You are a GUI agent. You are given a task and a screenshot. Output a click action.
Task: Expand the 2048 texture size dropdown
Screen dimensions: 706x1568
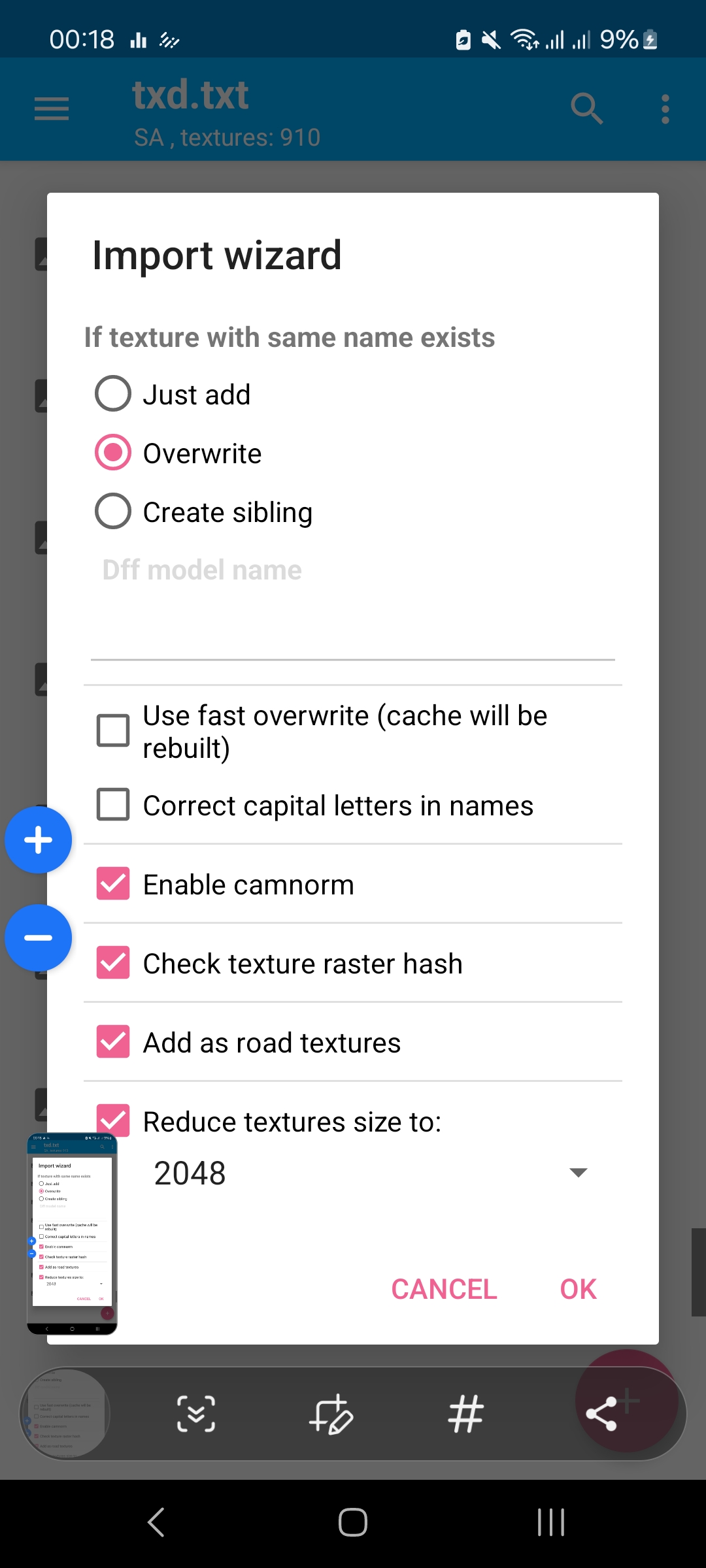click(x=371, y=1173)
